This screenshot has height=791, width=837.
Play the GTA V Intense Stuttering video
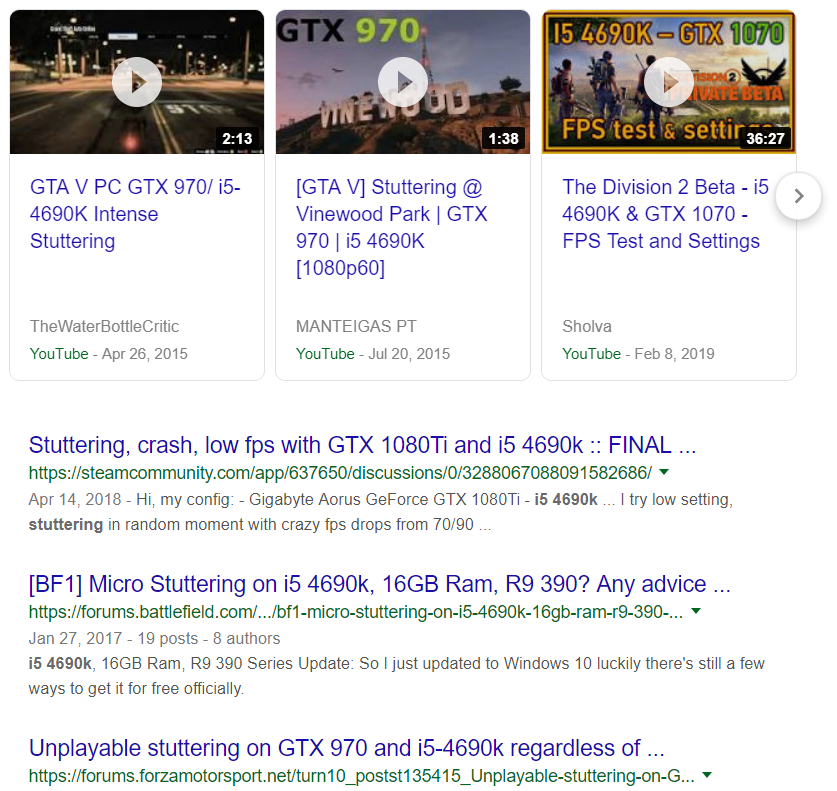coord(137,82)
